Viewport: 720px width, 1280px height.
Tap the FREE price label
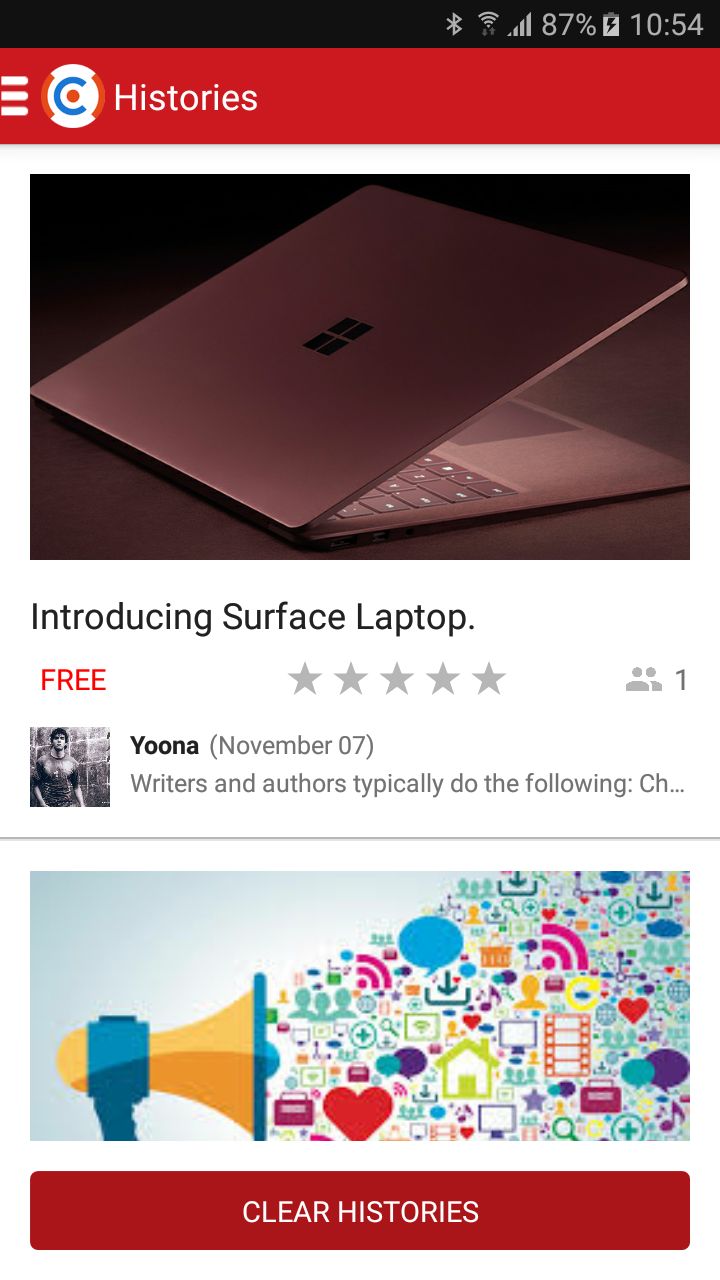click(73, 680)
